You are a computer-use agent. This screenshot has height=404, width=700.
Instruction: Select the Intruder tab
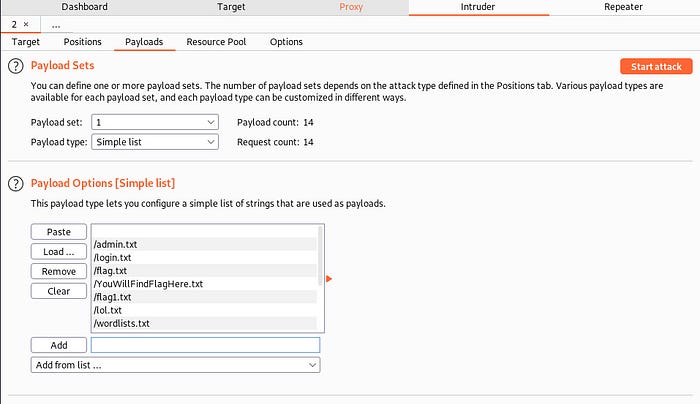point(478,7)
